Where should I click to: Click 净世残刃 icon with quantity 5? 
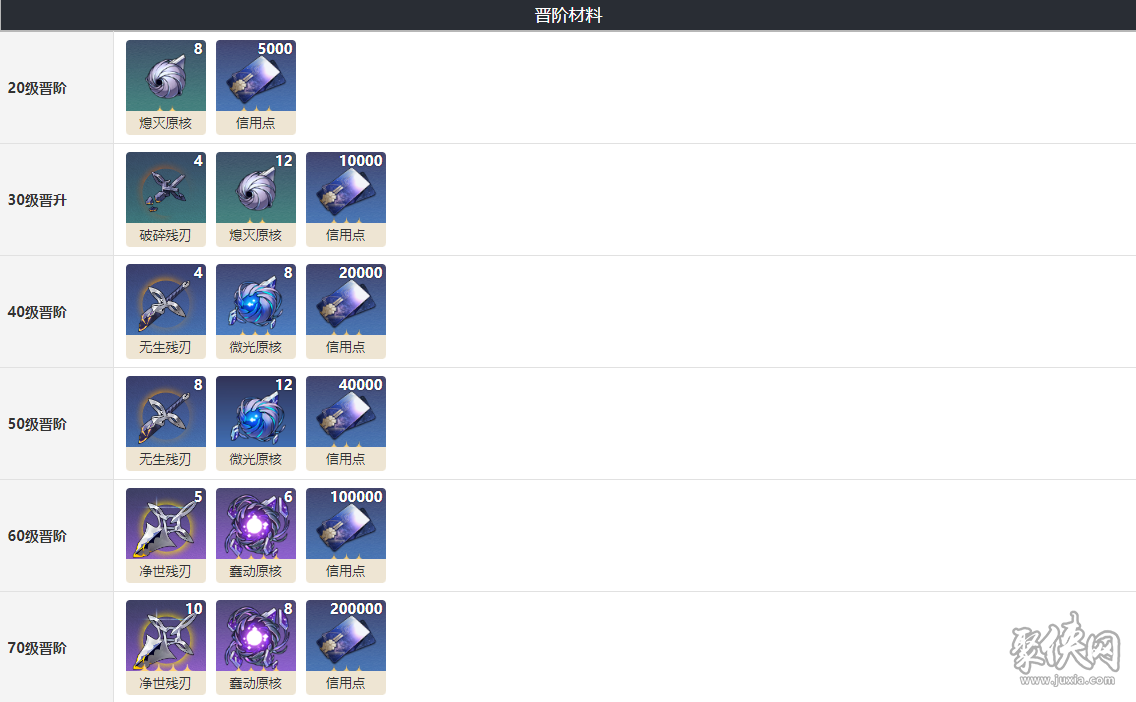[x=166, y=535]
